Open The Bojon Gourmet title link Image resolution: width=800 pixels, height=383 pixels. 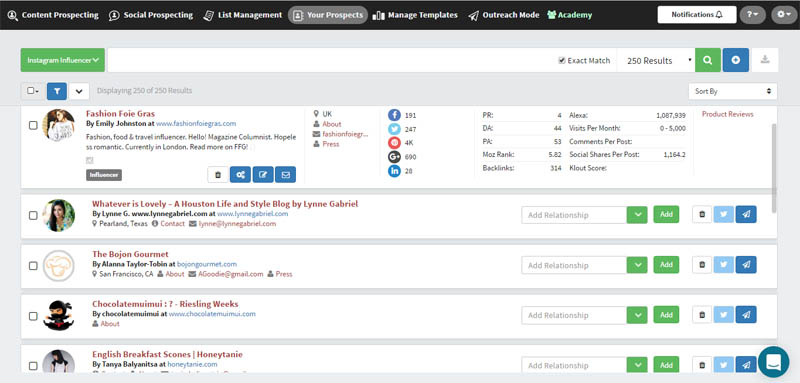[x=130, y=254]
